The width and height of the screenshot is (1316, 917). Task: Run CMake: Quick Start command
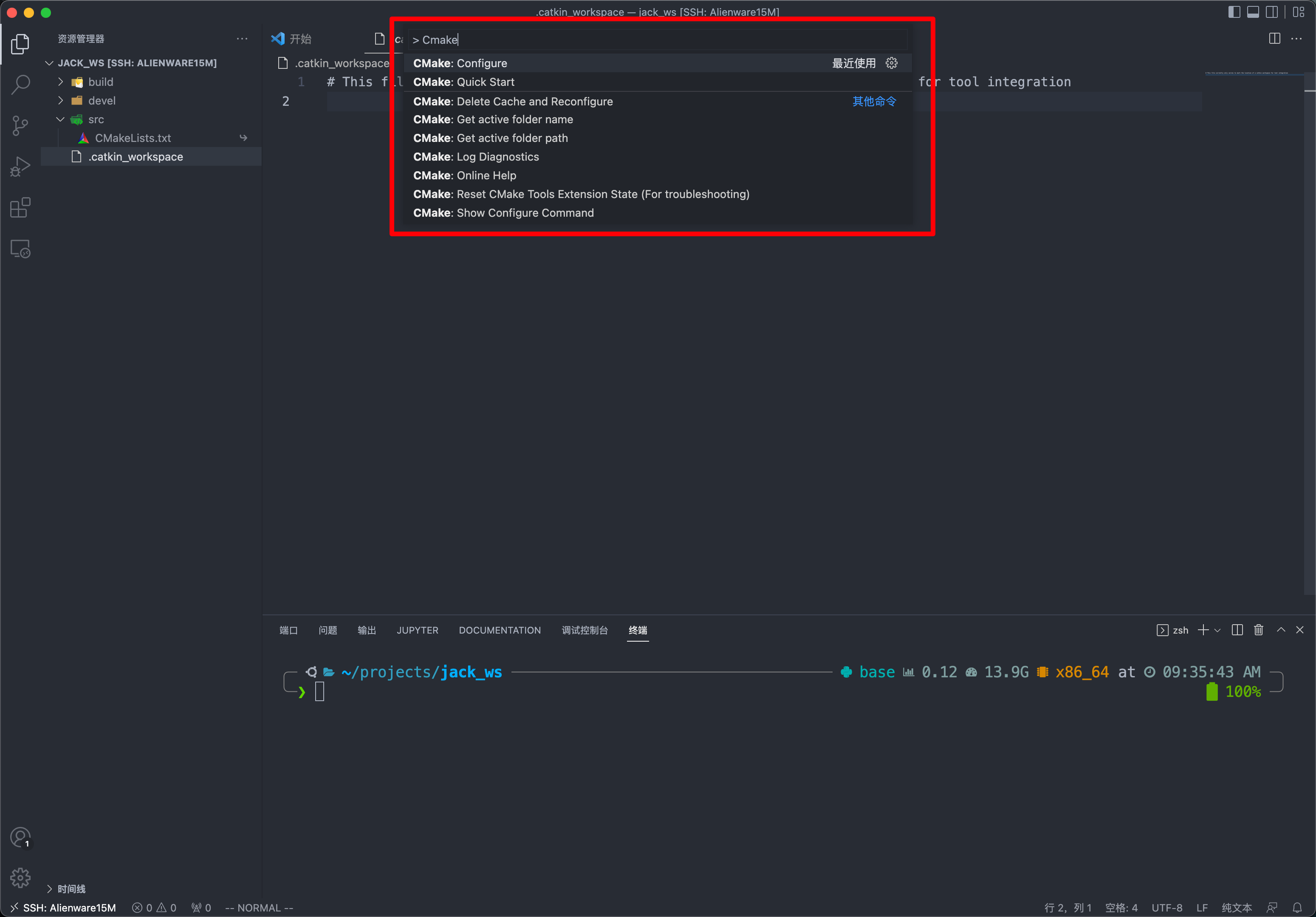click(x=658, y=82)
